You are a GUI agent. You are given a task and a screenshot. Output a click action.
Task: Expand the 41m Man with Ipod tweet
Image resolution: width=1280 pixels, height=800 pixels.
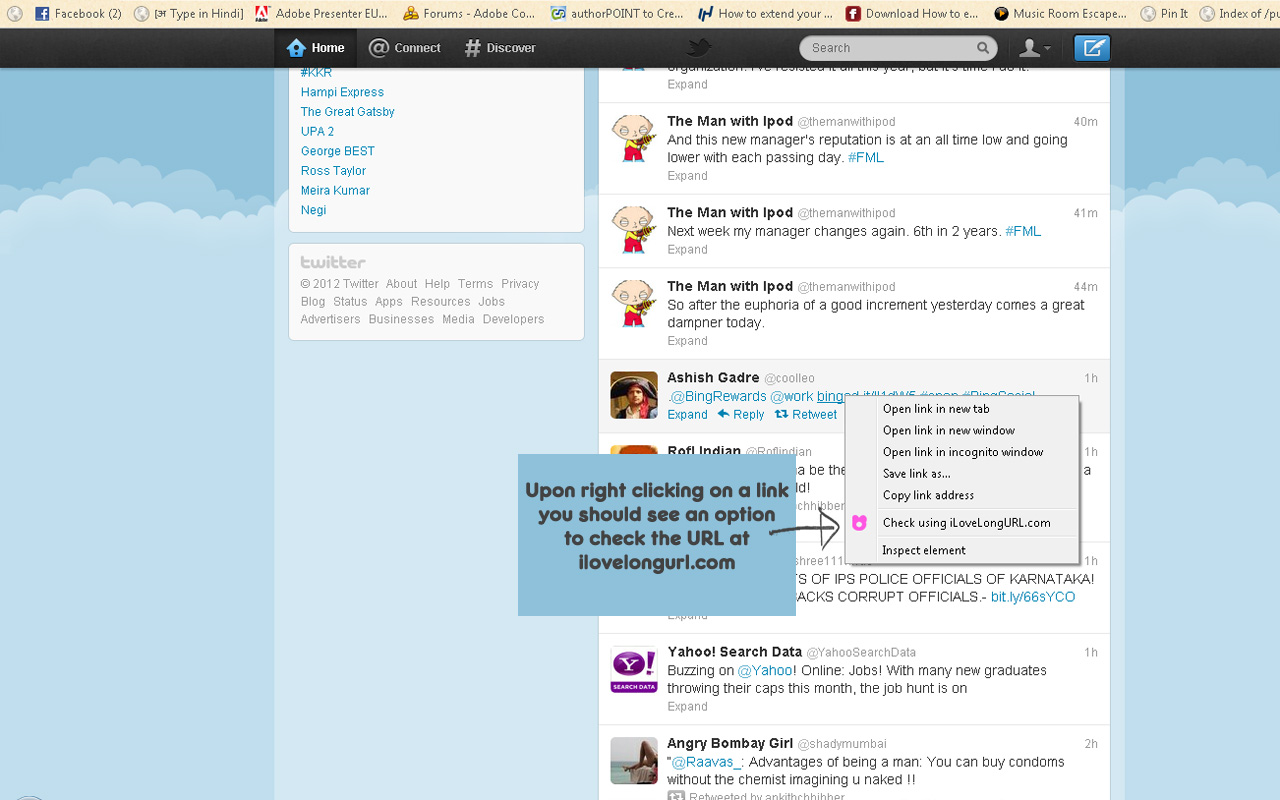pyautogui.click(x=687, y=250)
